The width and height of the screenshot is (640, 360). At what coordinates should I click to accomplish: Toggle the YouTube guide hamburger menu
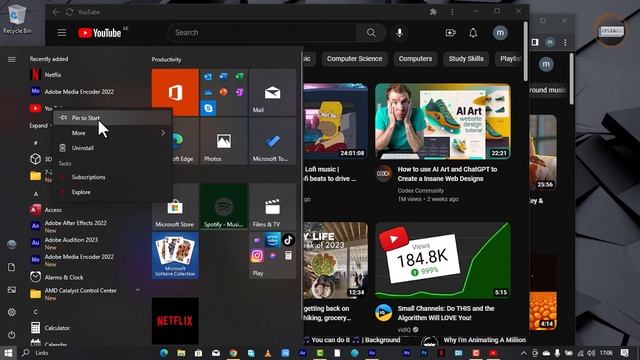pyautogui.click(x=62, y=33)
